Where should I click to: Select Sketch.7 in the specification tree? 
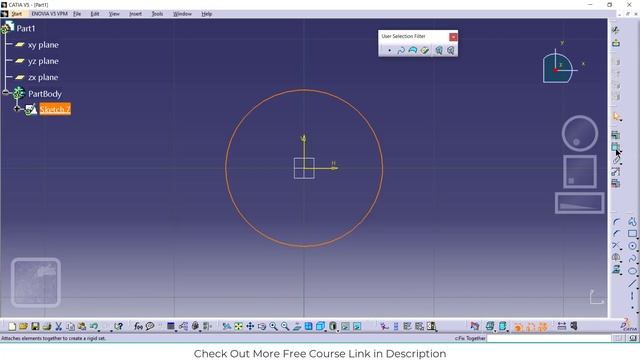pos(55,109)
